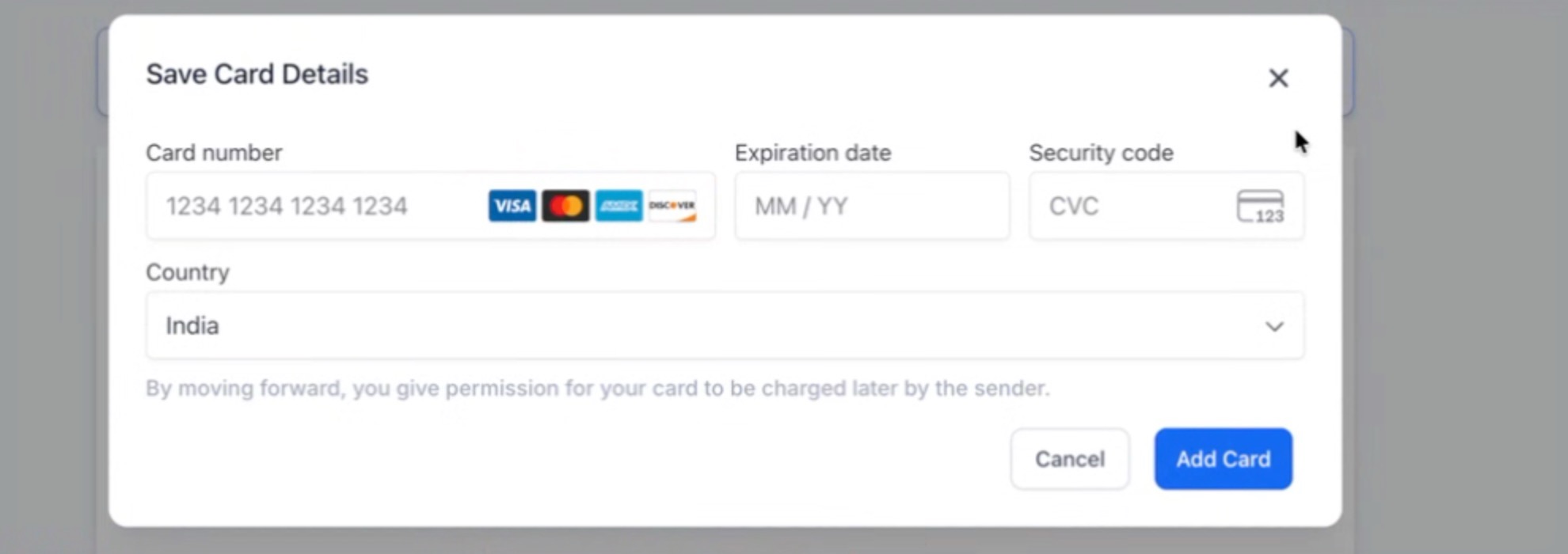Viewport: 1568px width, 554px height.
Task: Click into the MM / YY expiration field
Action: point(871,207)
